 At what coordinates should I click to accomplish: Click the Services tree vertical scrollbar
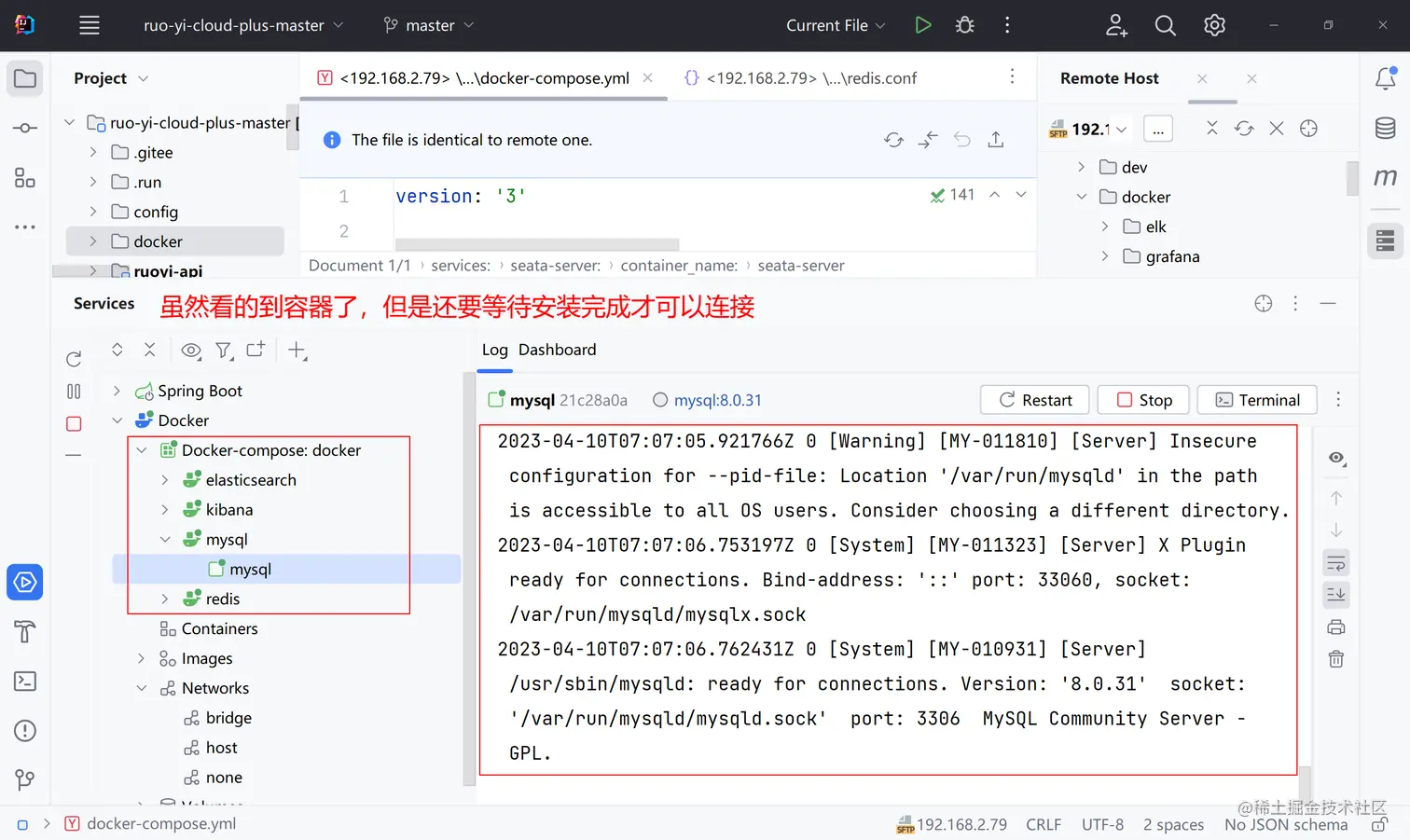point(469,578)
